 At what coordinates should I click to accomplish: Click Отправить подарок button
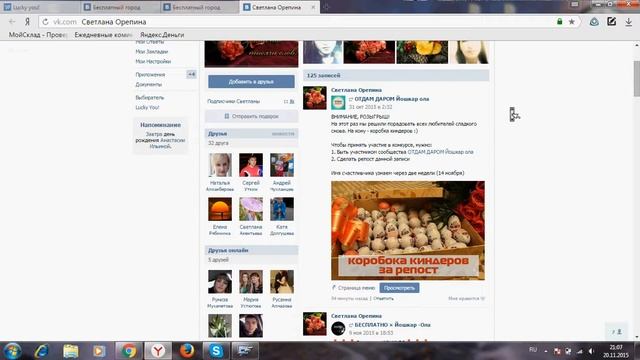251,116
